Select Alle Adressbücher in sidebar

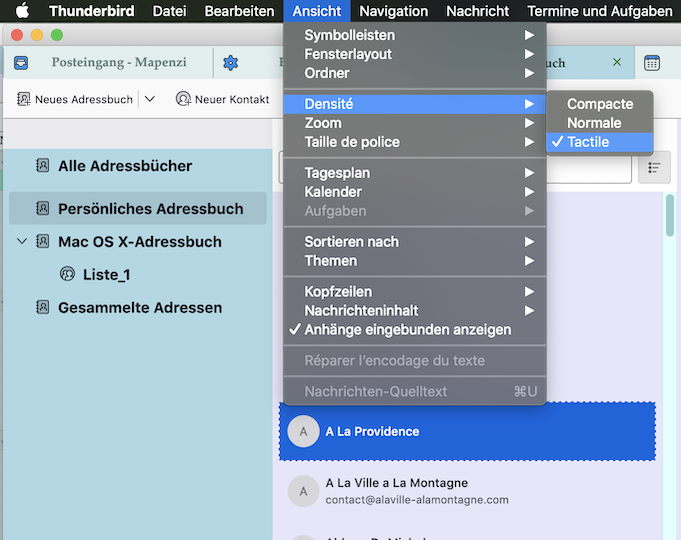coord(137,166)
